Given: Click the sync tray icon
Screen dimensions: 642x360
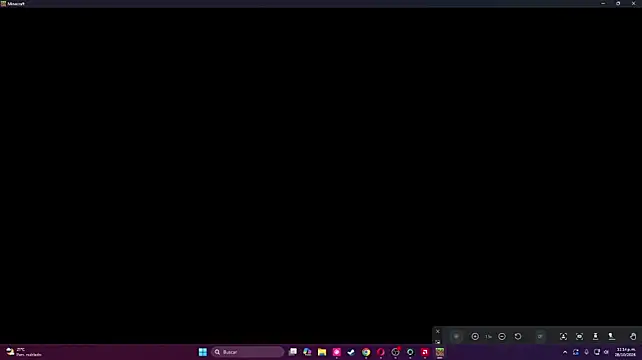Looking at the screenshot, I should [576, 352].
